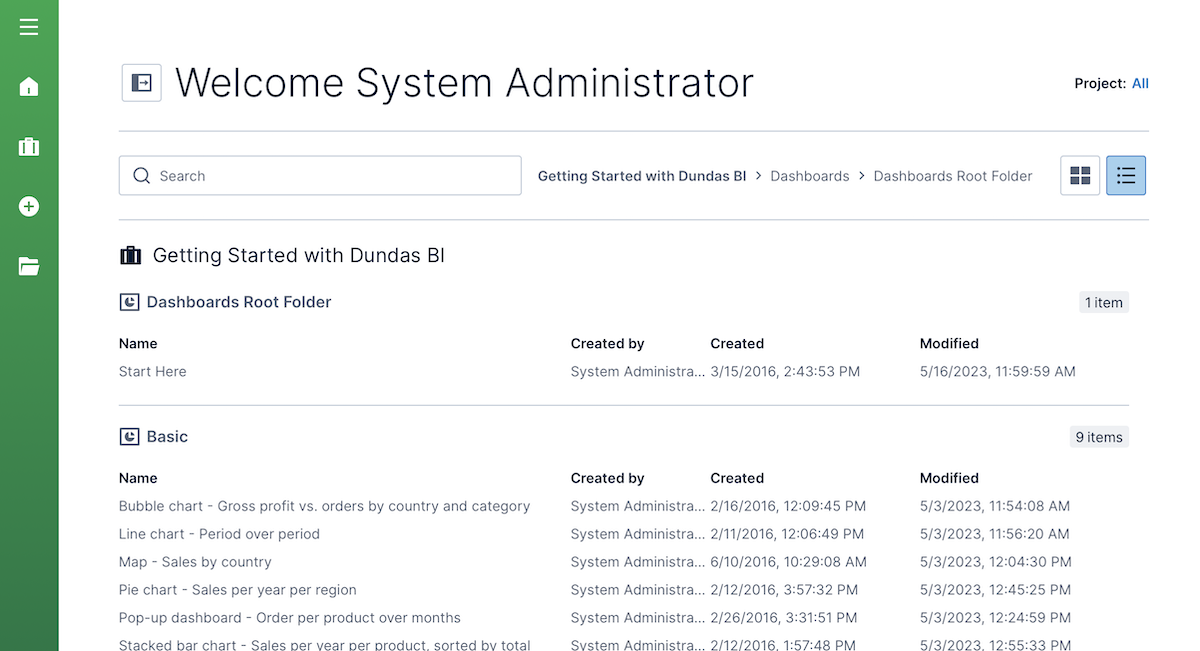Screen dimensions: 1200x651
Task: Switch to list view
Action: pyautogui.click(x=1126, y=176)
